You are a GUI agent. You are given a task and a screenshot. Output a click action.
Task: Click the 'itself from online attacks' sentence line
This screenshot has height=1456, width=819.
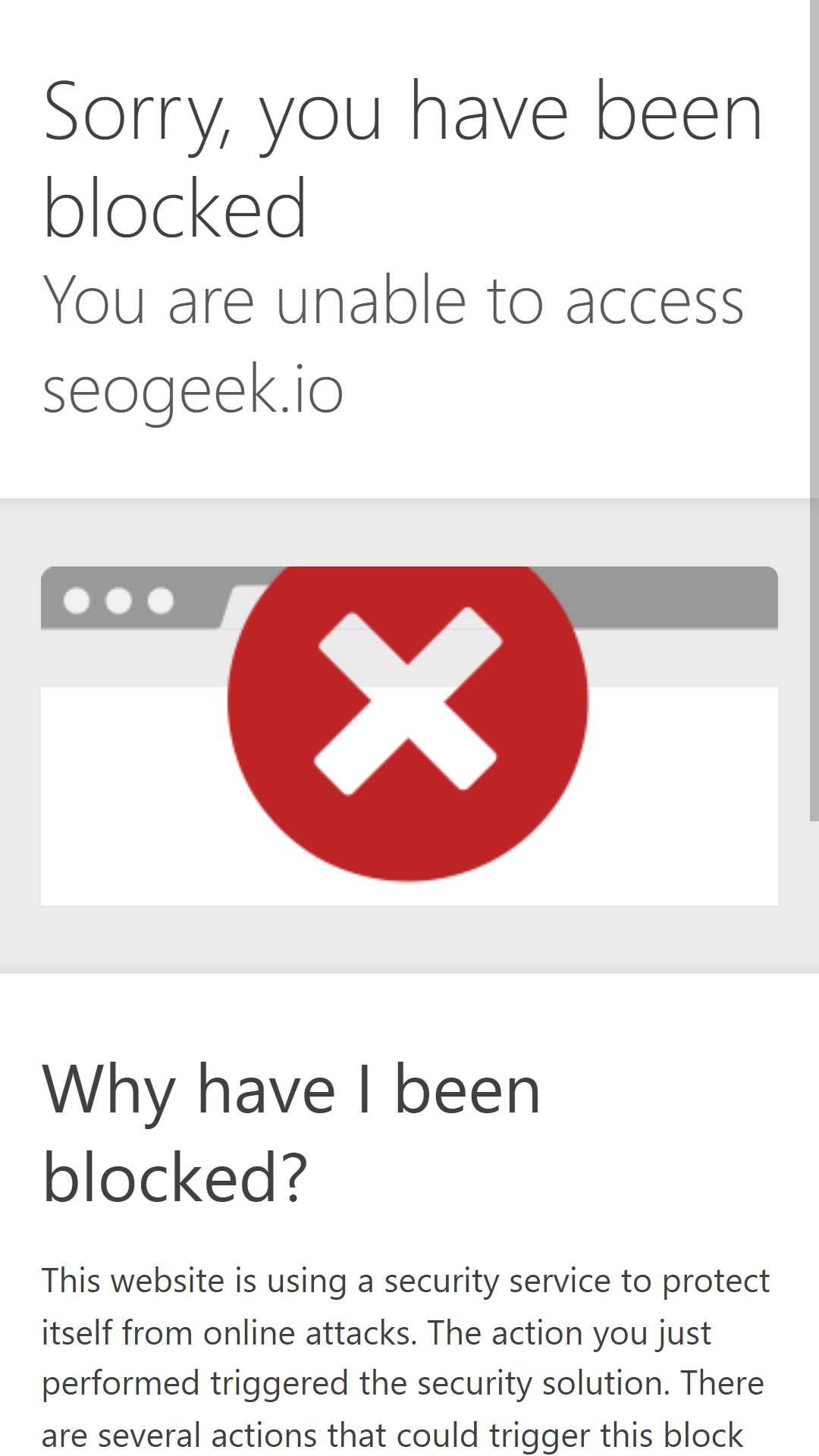point(229,1332)
